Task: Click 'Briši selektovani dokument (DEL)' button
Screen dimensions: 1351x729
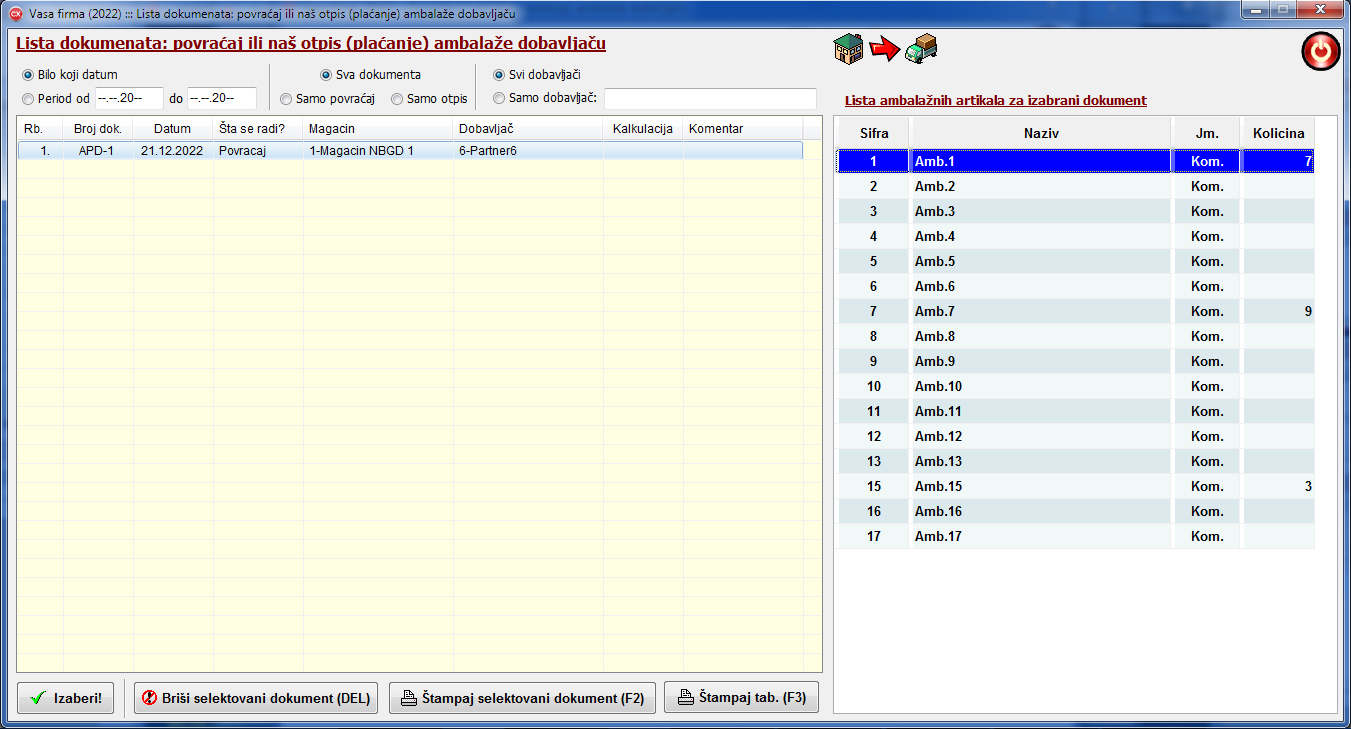Action: tap(256, 698)
